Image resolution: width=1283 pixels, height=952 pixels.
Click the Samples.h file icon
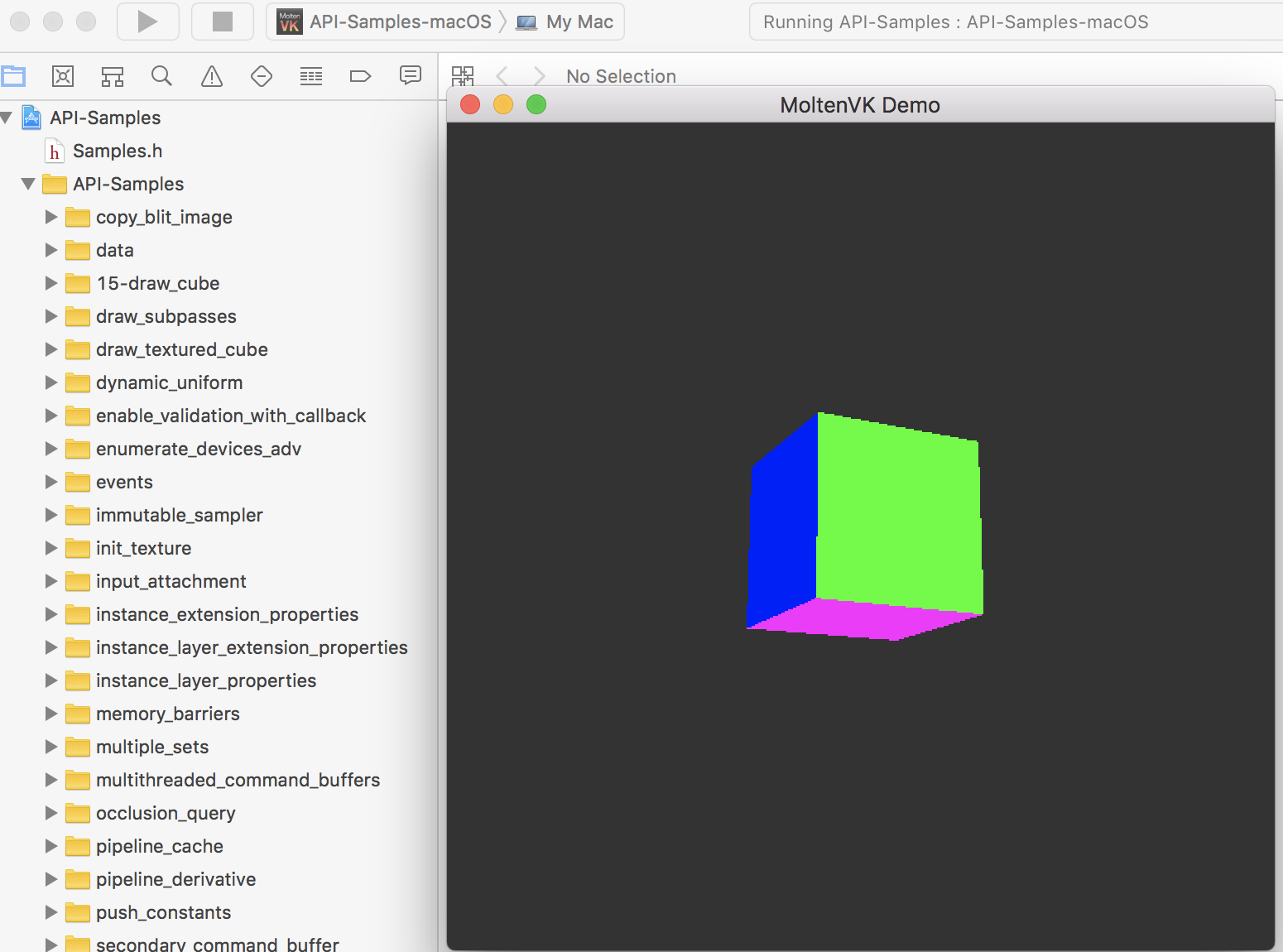point(55,151)
